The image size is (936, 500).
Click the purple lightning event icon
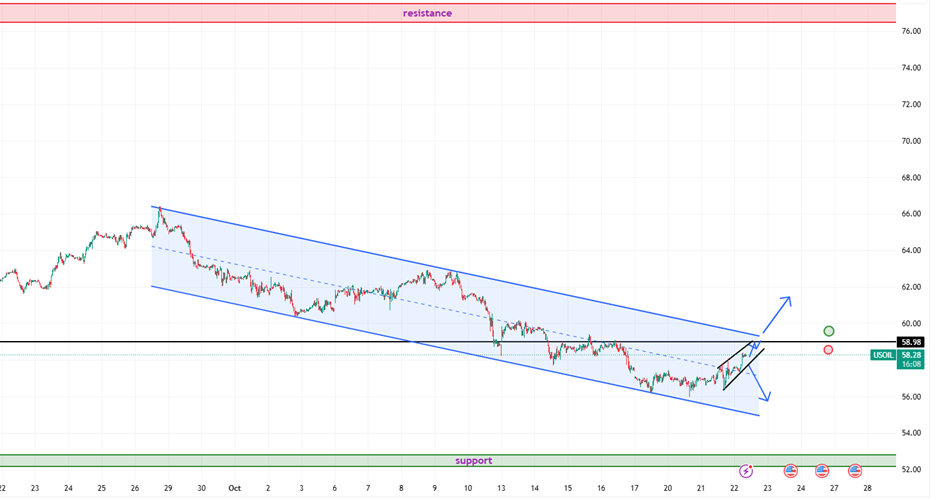(746, 470)
